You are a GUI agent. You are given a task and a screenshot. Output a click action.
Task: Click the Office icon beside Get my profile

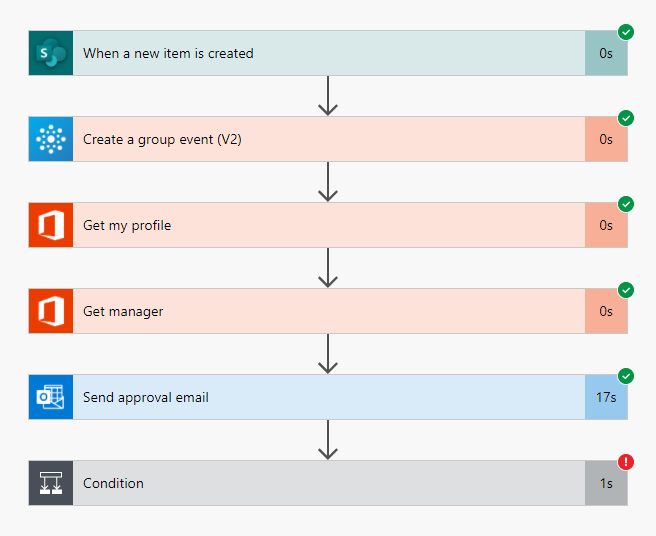(51, 225)
